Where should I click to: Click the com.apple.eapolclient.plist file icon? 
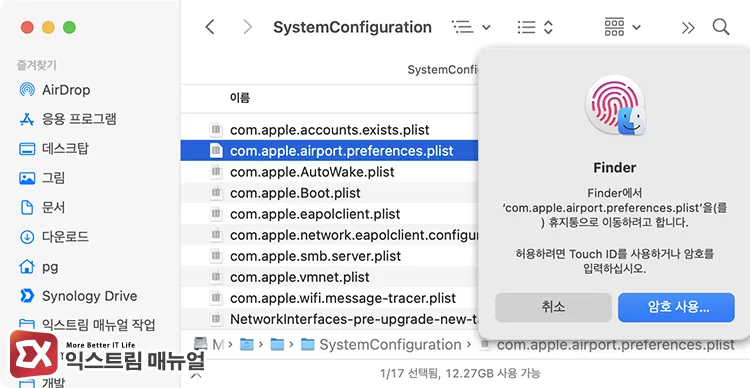[x=216, y=214]
